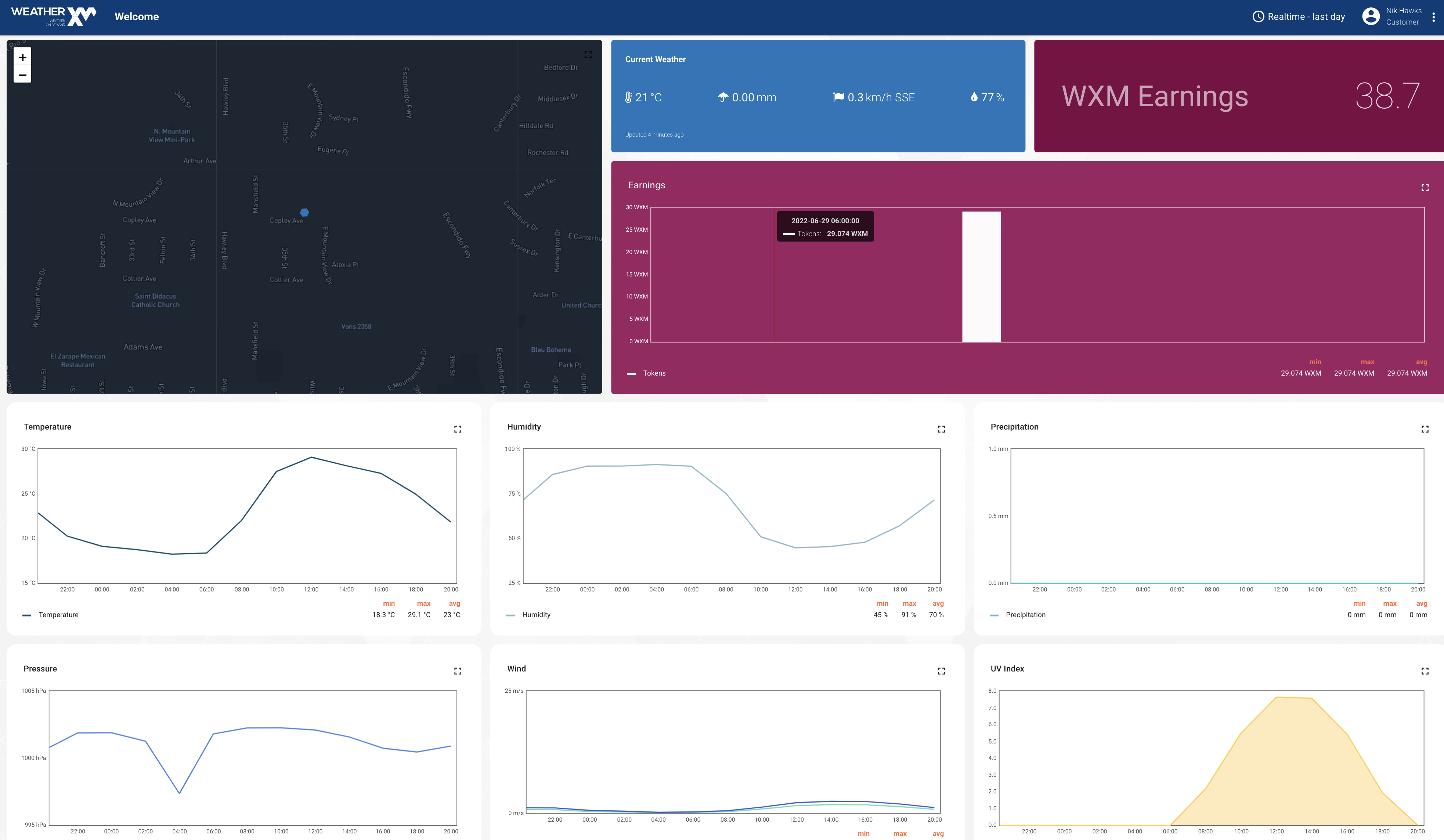The width and height of the screenshot is (1444, 840).
Task: Click the WeatherXM logo
Action: pyautogui.click(x=54, y=16)
